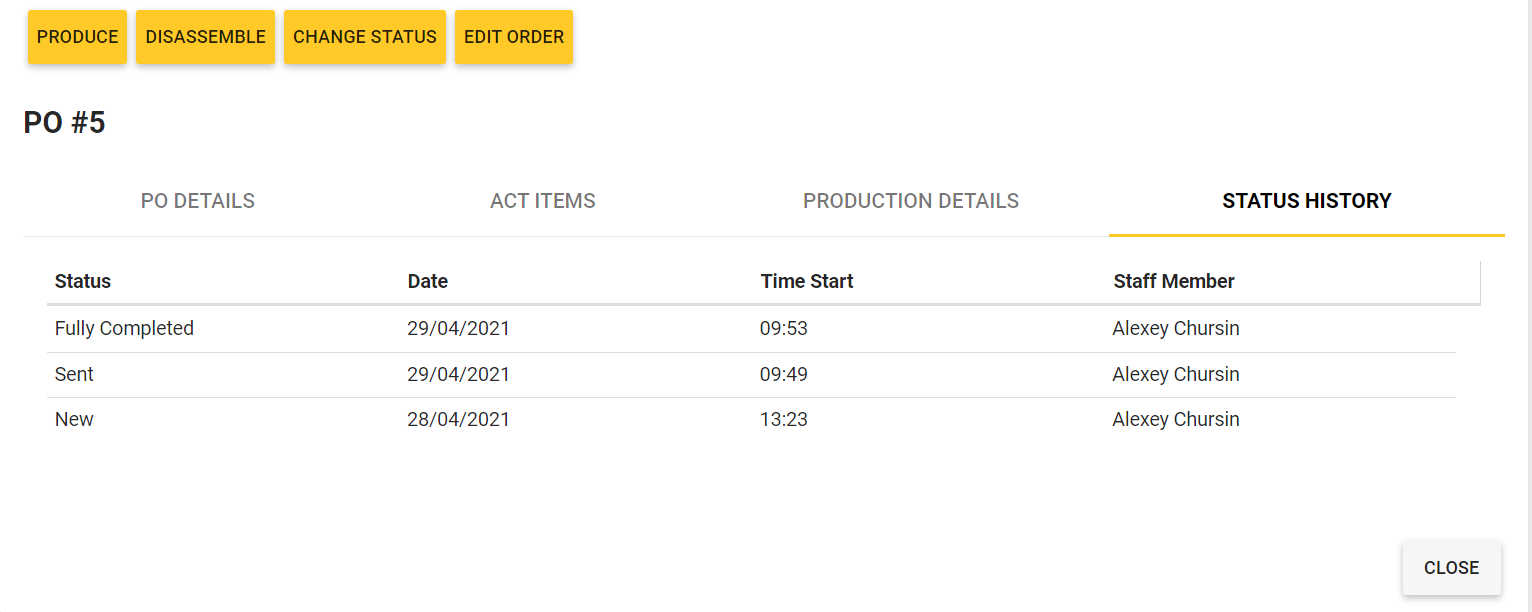Click the Staff Member column header

1174,281
